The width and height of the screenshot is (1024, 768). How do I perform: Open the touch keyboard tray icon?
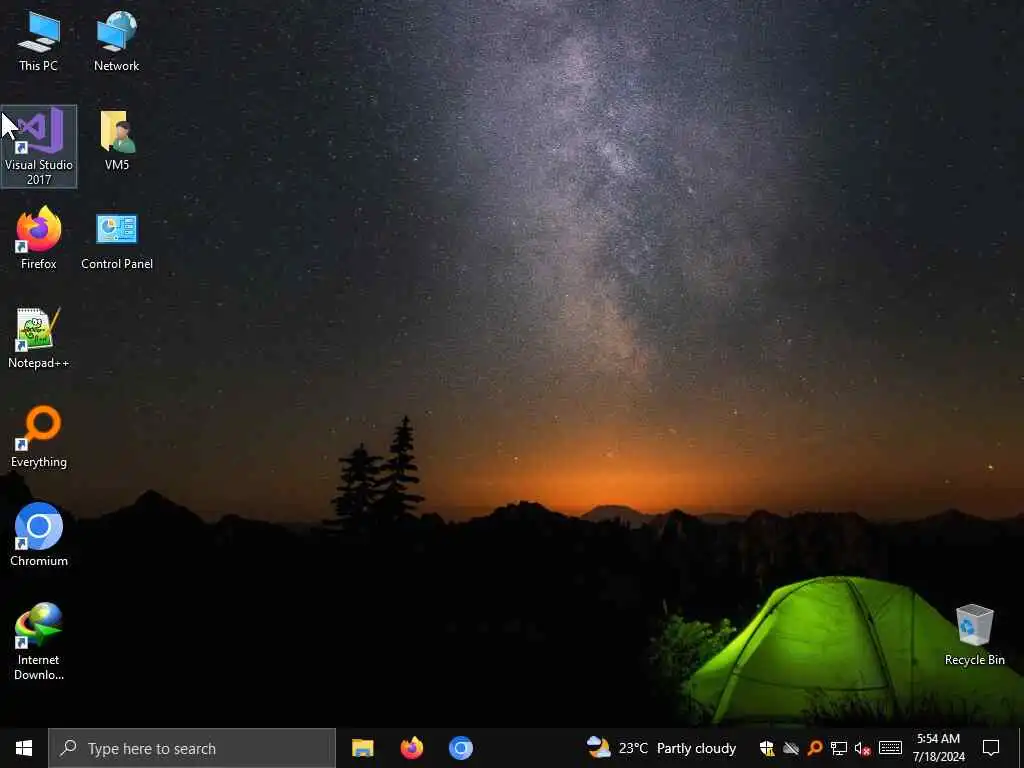pyautogui.click(x=890, y=748)
